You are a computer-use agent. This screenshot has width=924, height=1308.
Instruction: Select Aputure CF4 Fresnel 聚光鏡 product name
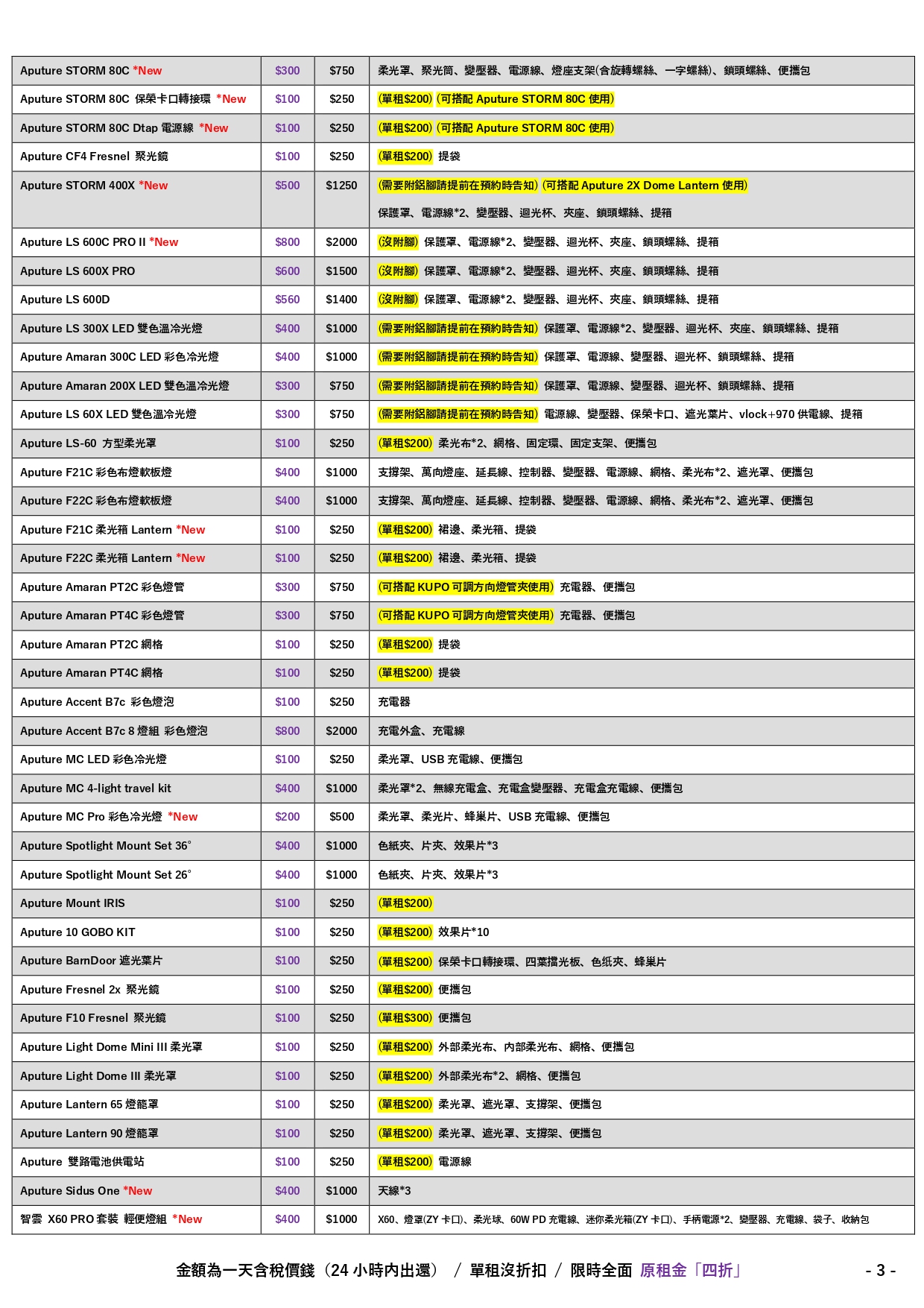coord(94,157)
